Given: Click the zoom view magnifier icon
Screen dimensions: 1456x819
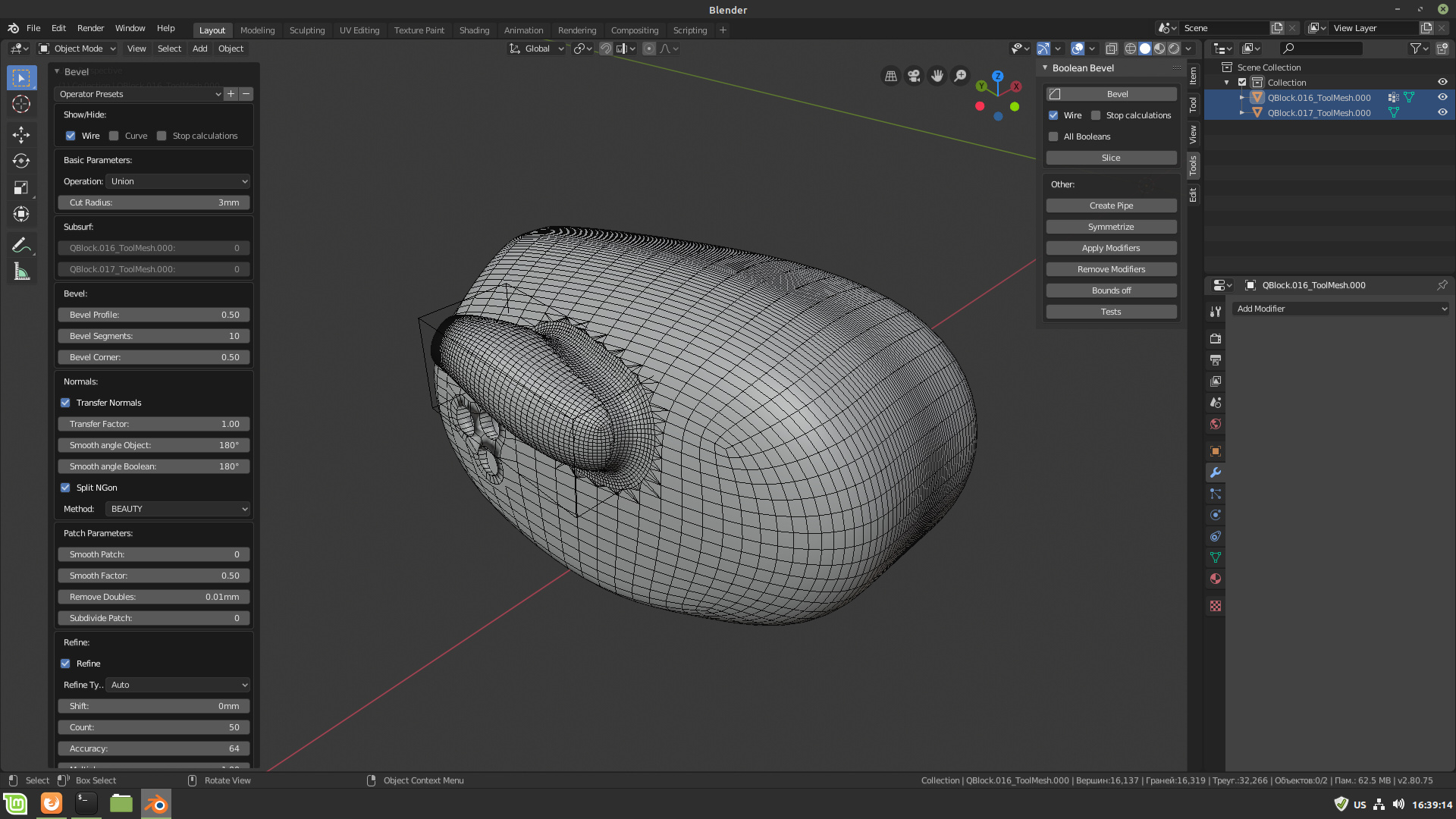Looking at the screenshot, I should (960, 76).
